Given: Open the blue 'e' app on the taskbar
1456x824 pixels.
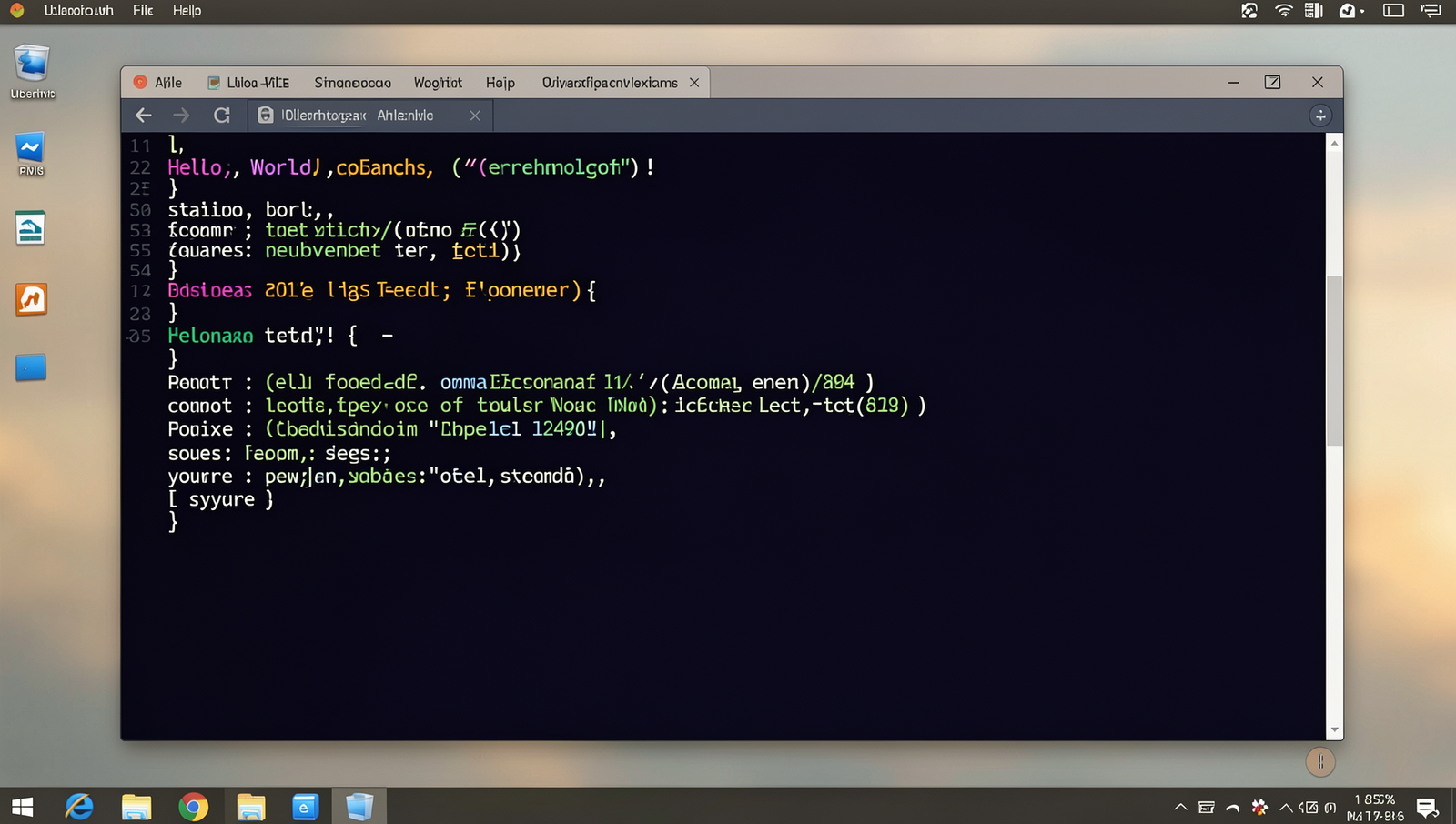Looking at the screenshot, I should (x=305, y=807).
